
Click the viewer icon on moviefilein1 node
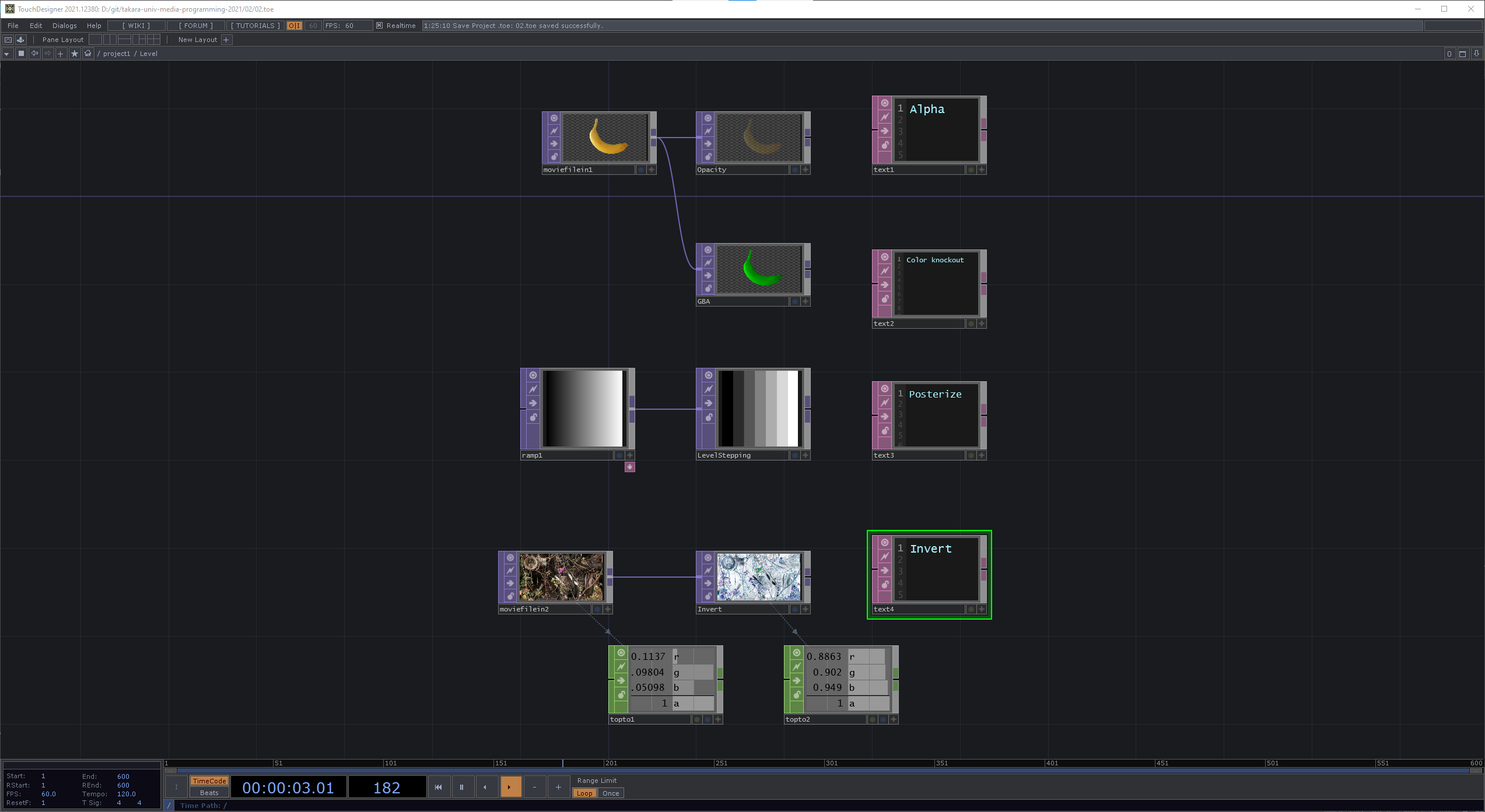tap(554, 118)
